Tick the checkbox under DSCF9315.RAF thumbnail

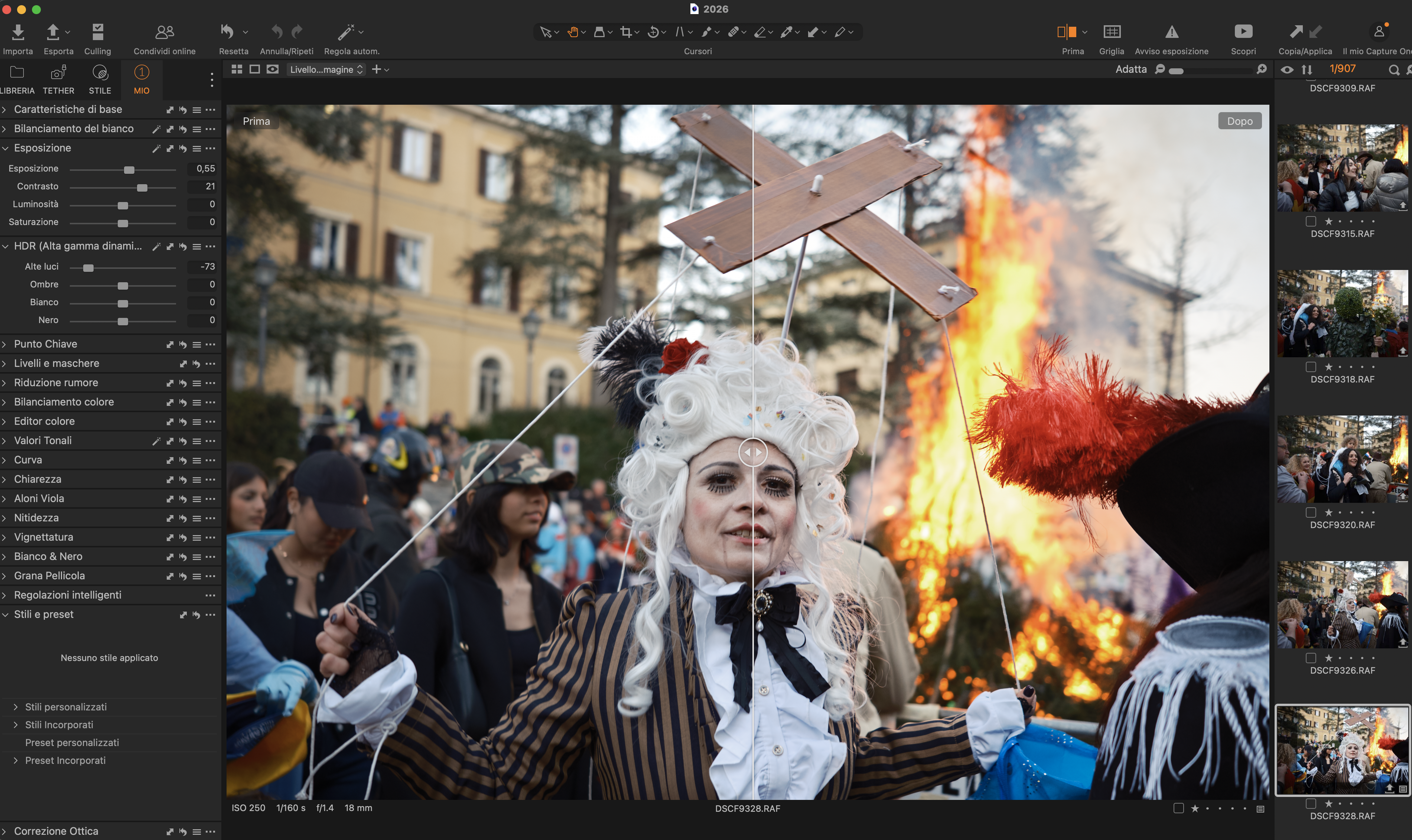[1311, 221]
